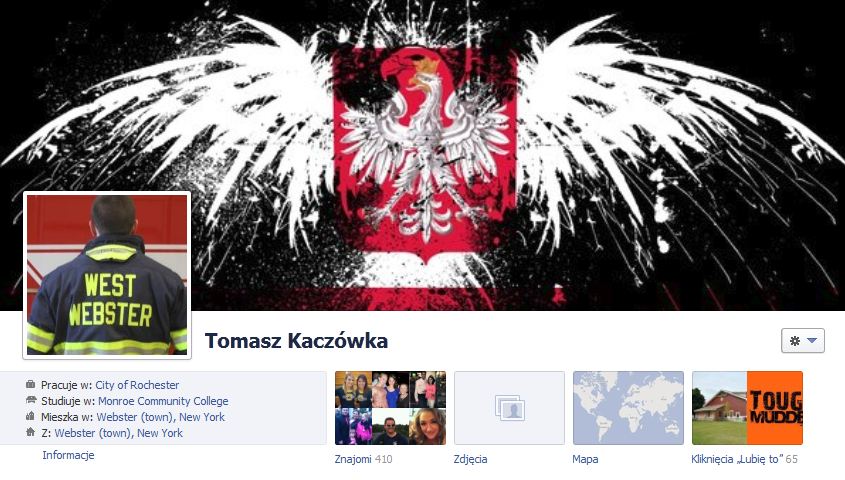Screen dimensions: 845x480
Task: Open the Informacje section
Action: point(68,455)
